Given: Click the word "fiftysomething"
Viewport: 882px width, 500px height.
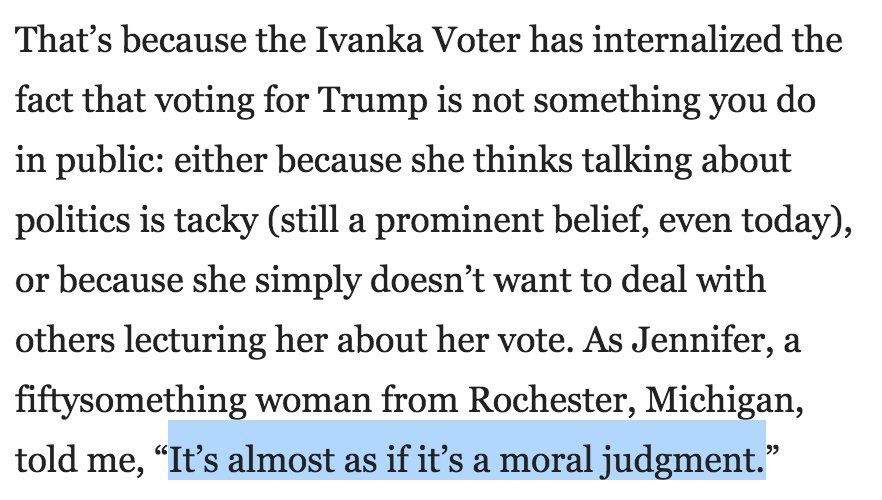Looking at the screenshot, I should tap(120, 401).
